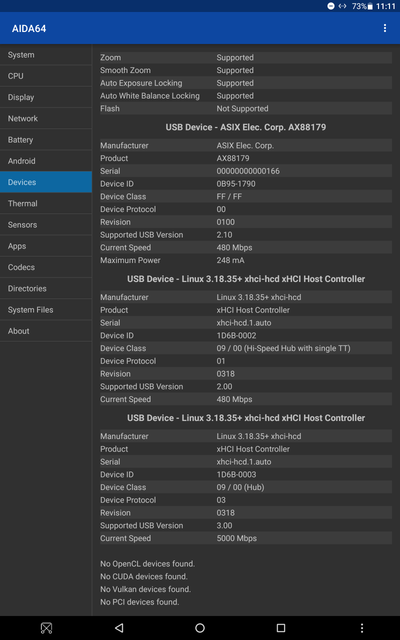This screenshot has height=640, width=400.
Task: Tap the Flash Not Supported row
Action: tap(246, 109)
